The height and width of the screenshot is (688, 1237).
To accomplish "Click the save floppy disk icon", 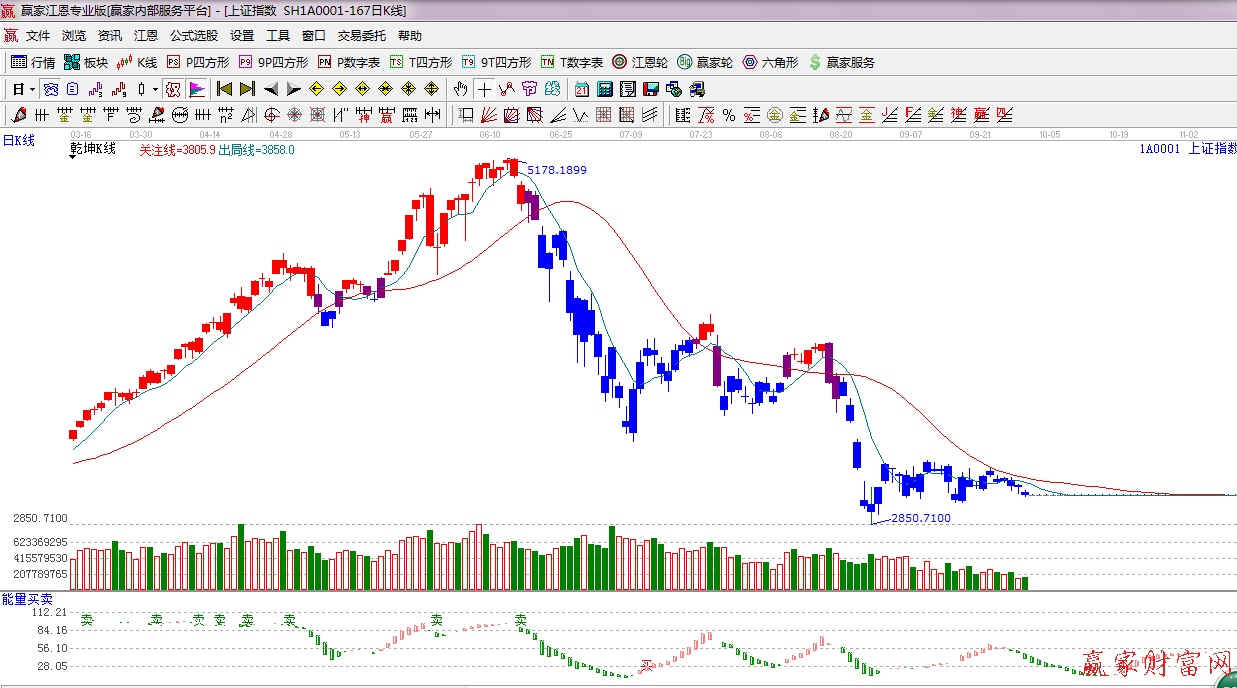I will click(x=650, y=89).
